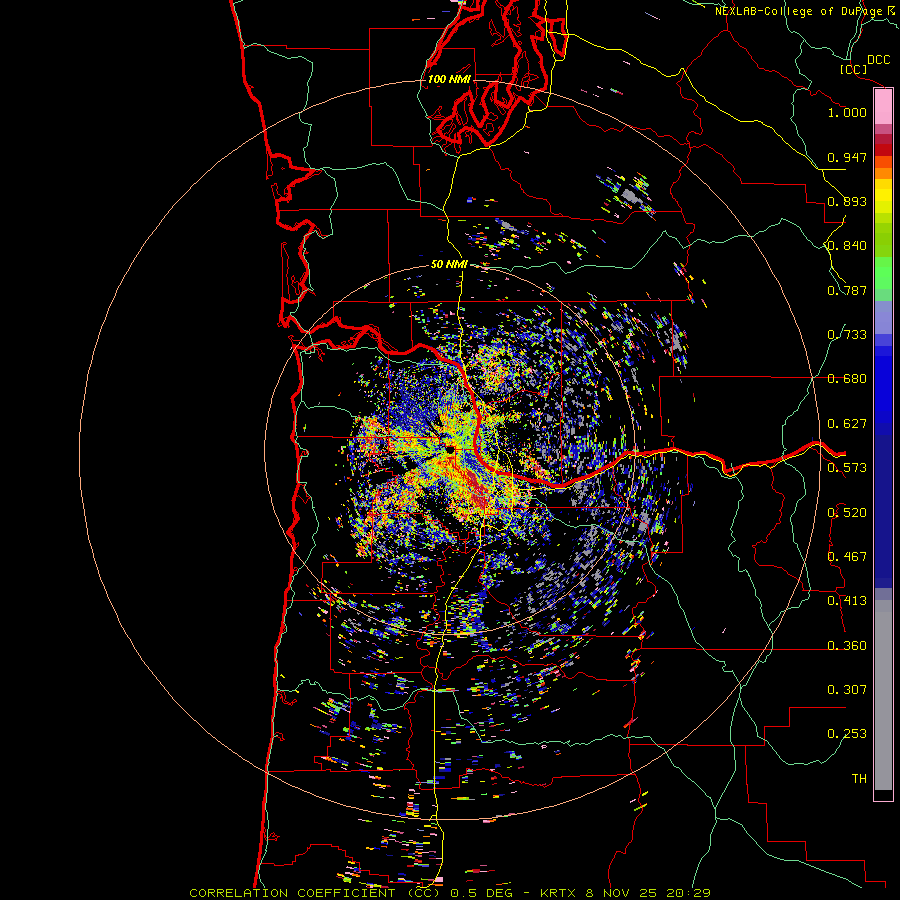Click the 0.680 legend value
The image size is (900, 900).
(x=847, y=379)
